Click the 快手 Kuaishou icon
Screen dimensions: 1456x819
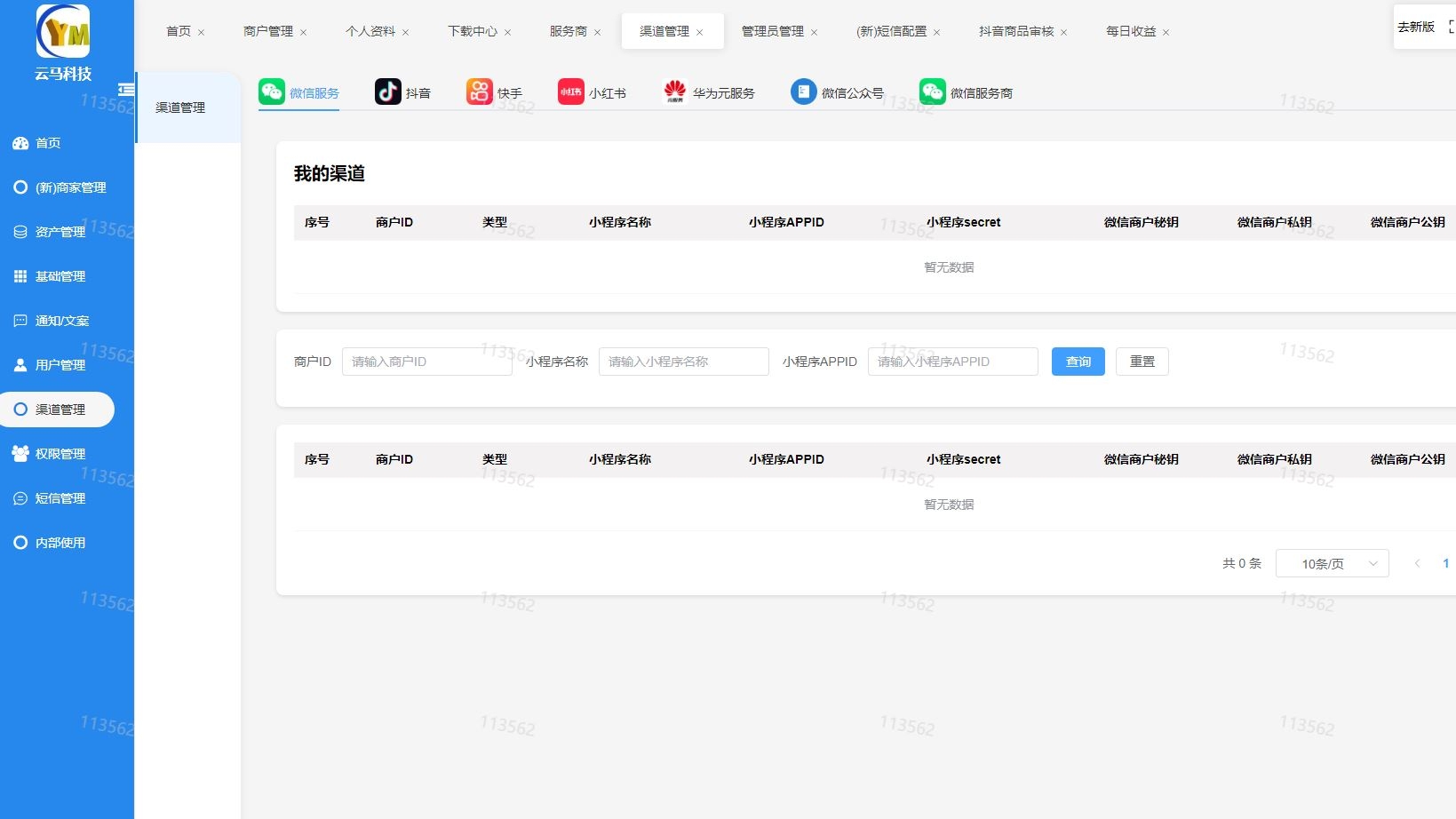480,91
